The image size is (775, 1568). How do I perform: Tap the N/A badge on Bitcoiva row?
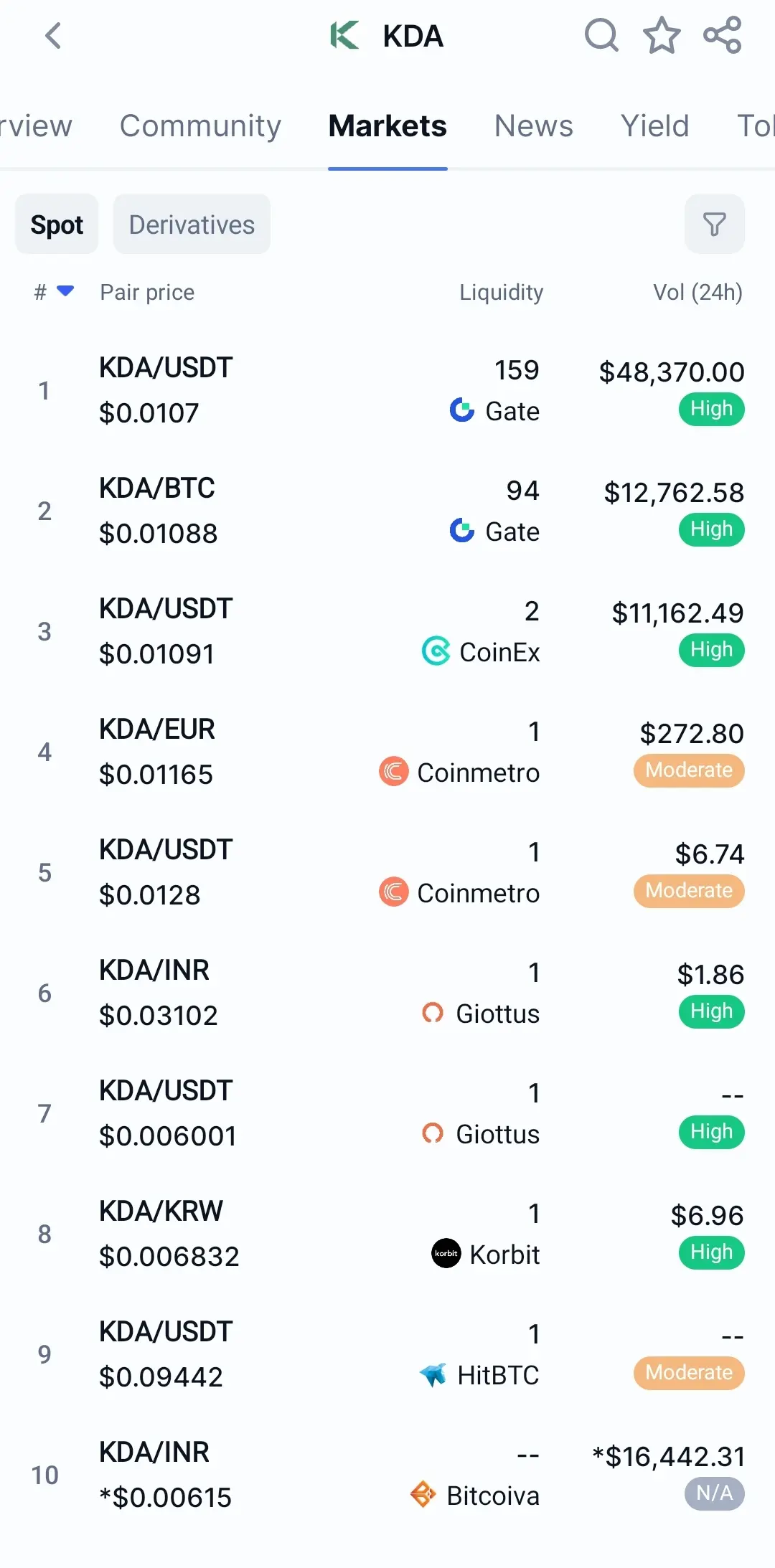714,1493
